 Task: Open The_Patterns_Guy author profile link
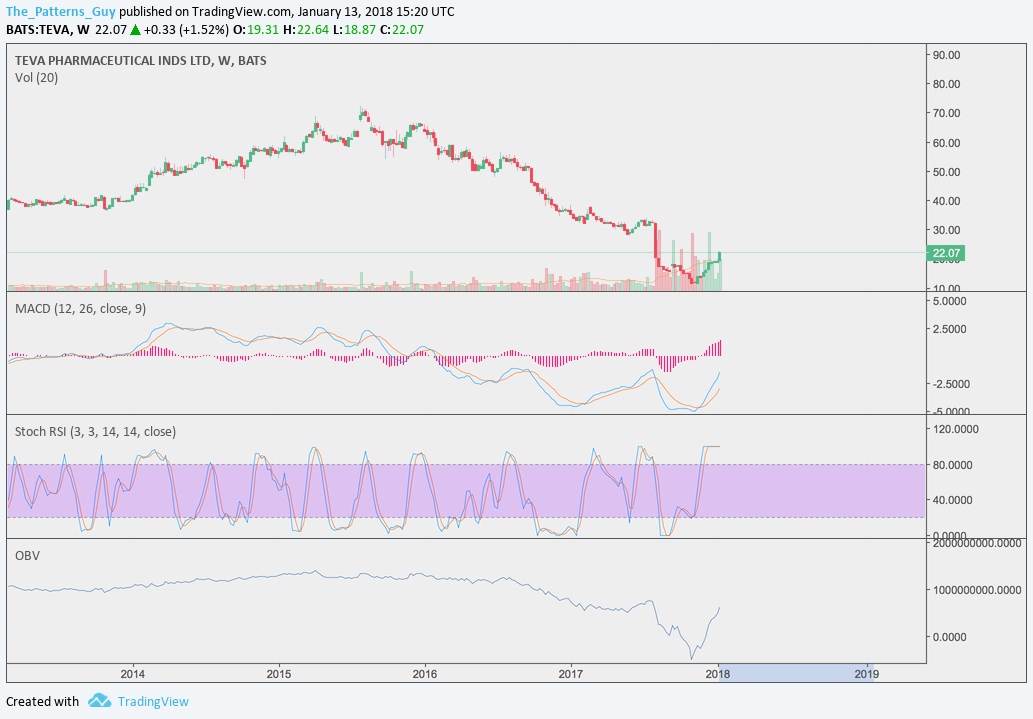pos(61,12)
